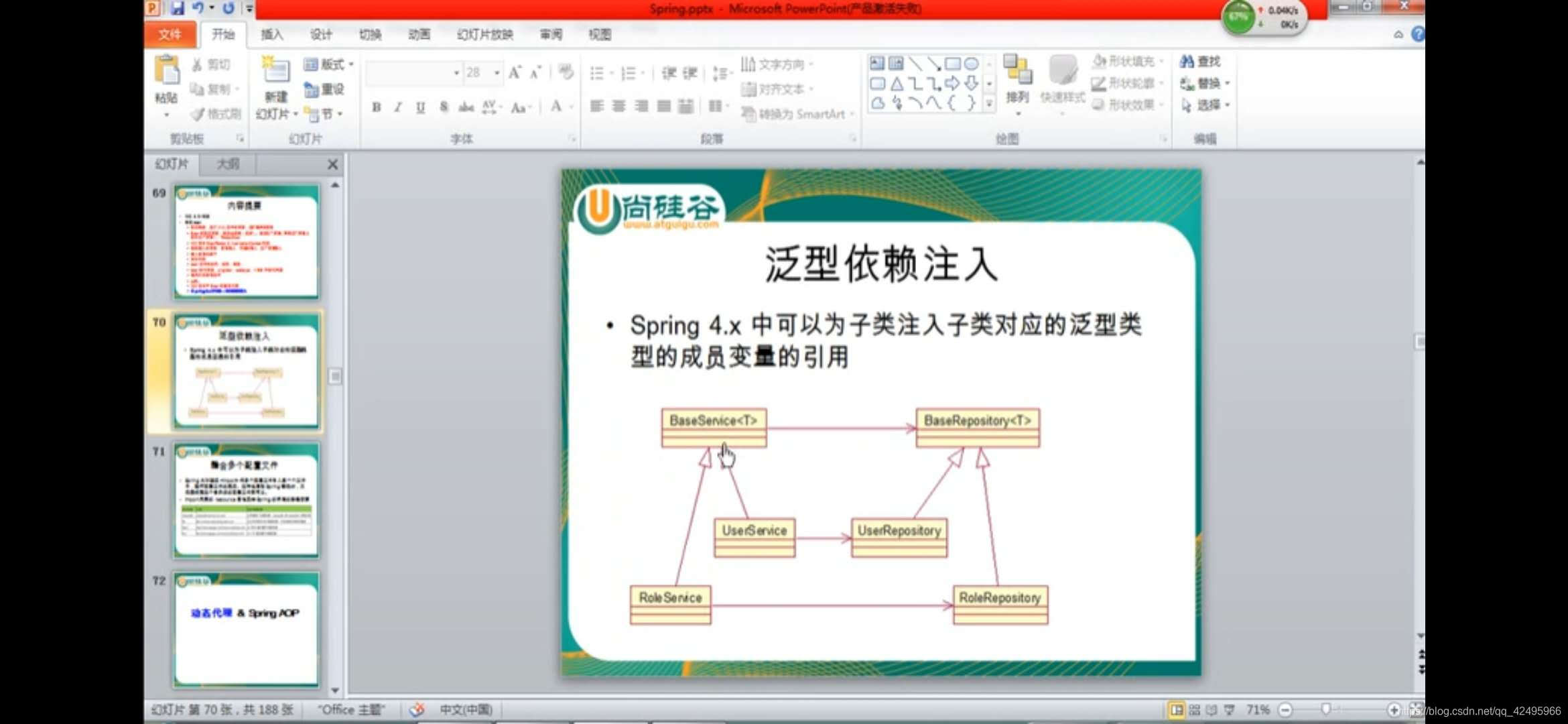
Task: Click the Reset (重设) slide button
Action: pos(324,89)
